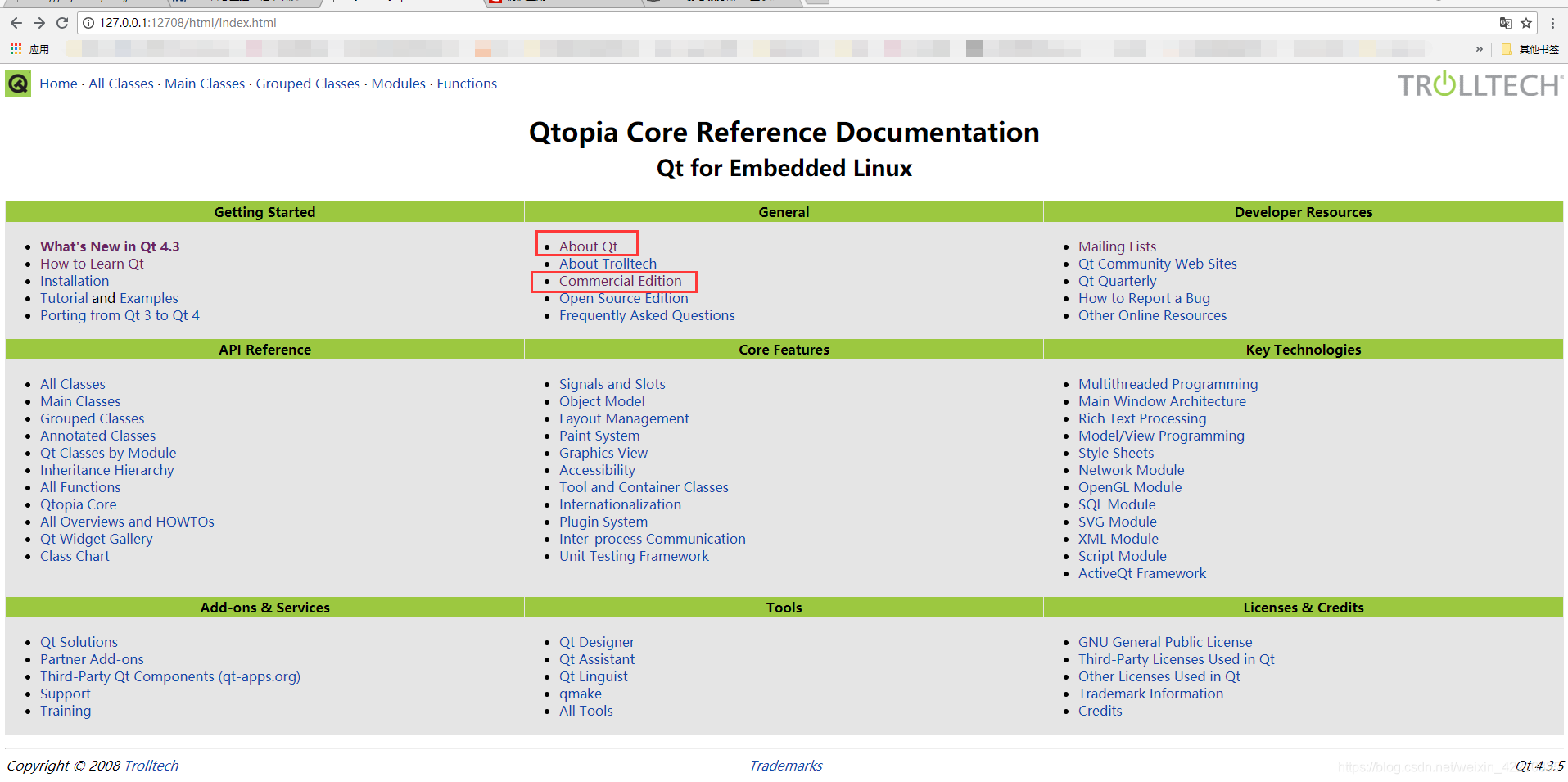Open the Tutorial link
This screenshot has width=1568, height=782.
click(x=64, y=298)
